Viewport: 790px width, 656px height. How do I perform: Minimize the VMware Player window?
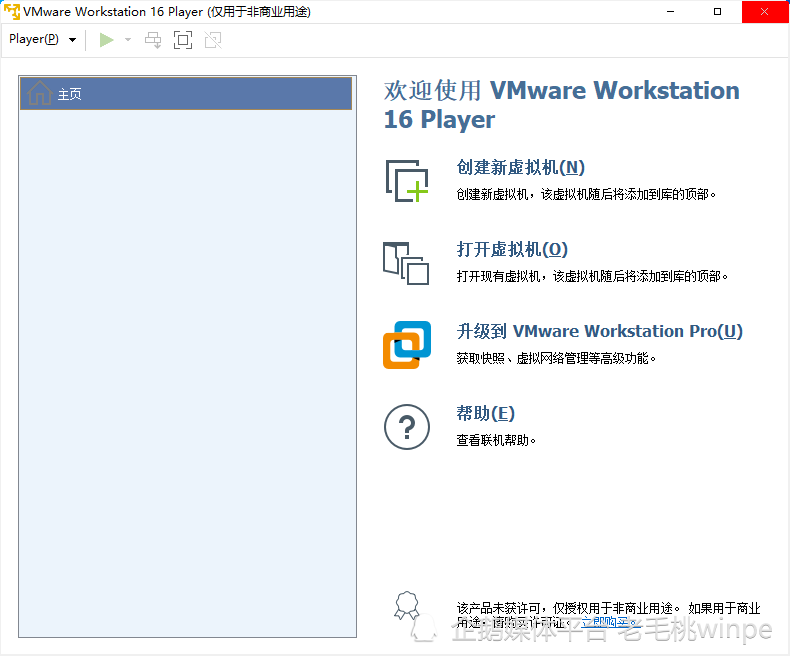pos(670,12)
